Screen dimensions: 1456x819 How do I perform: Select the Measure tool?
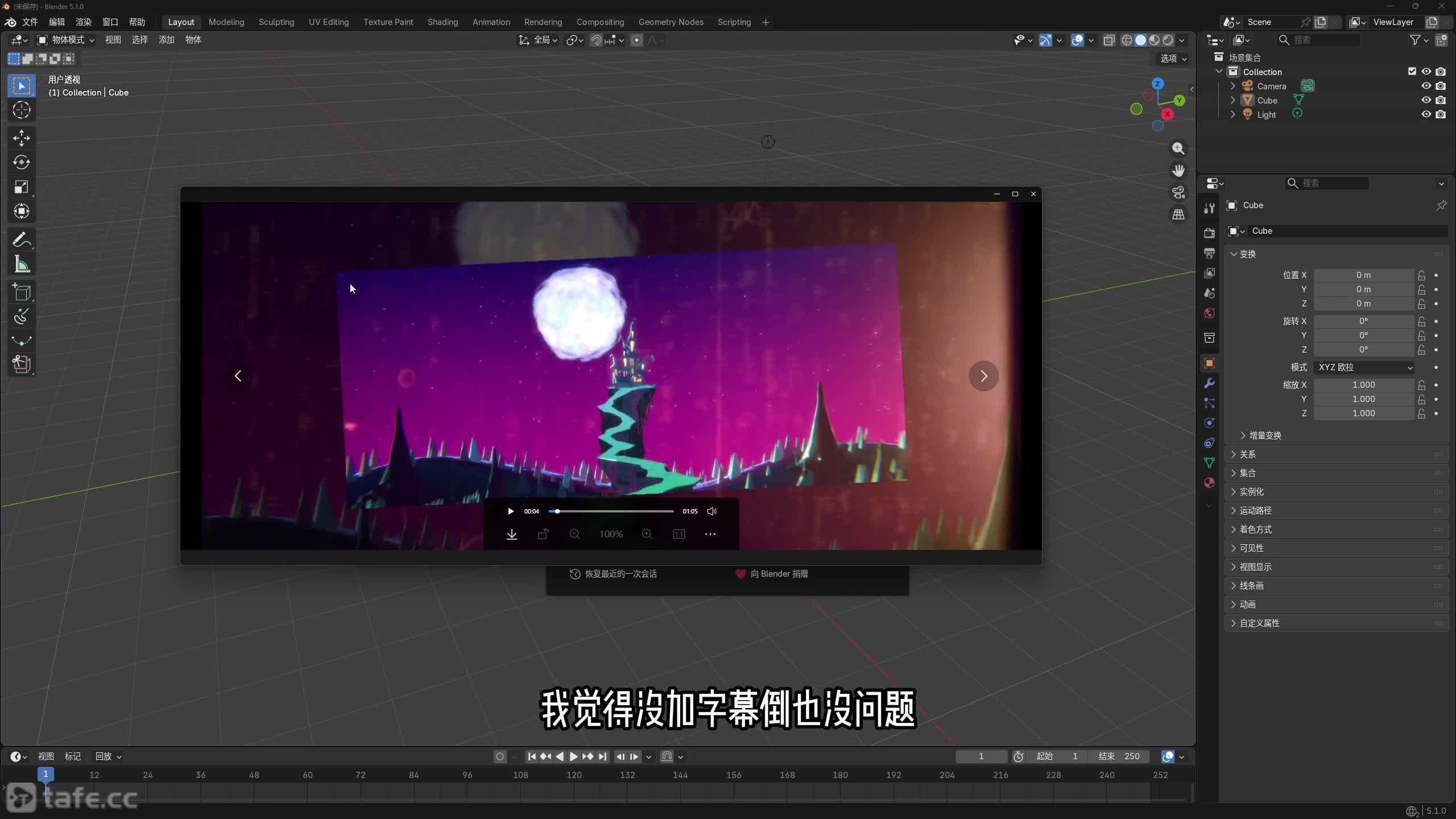(x=22, y=264)
